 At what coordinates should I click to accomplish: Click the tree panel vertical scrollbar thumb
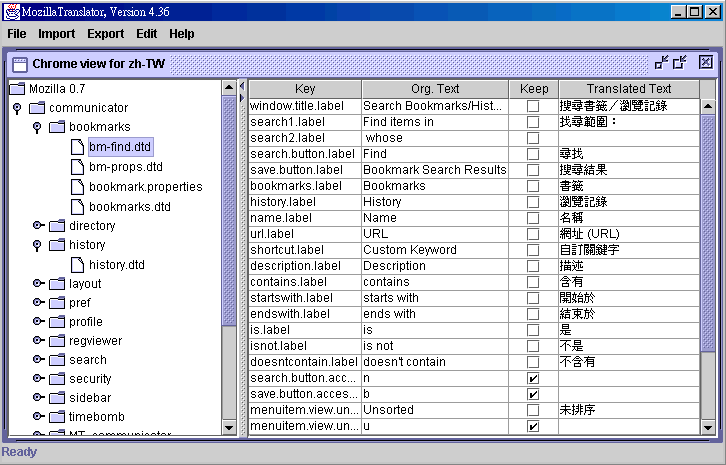coord(229,211)
